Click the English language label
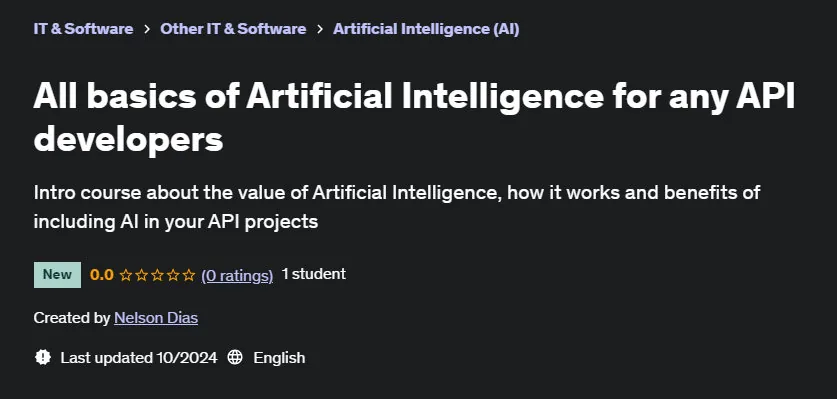This screenshot has height=399, width=837. [279, 358]
